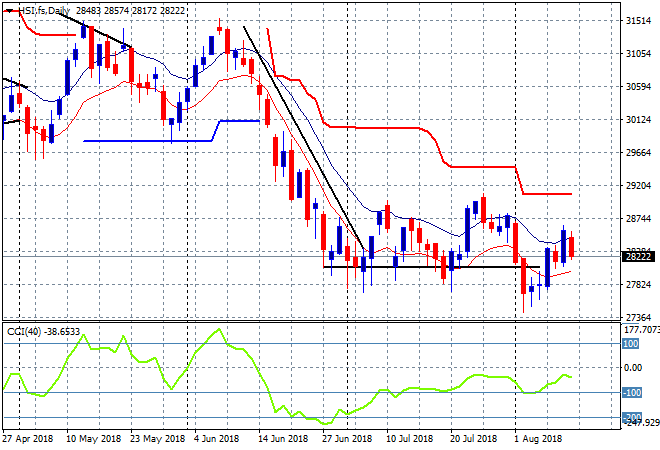The image size is (660, 450).
Task: Click the 27824 price axis label
Action: [638, 285]
